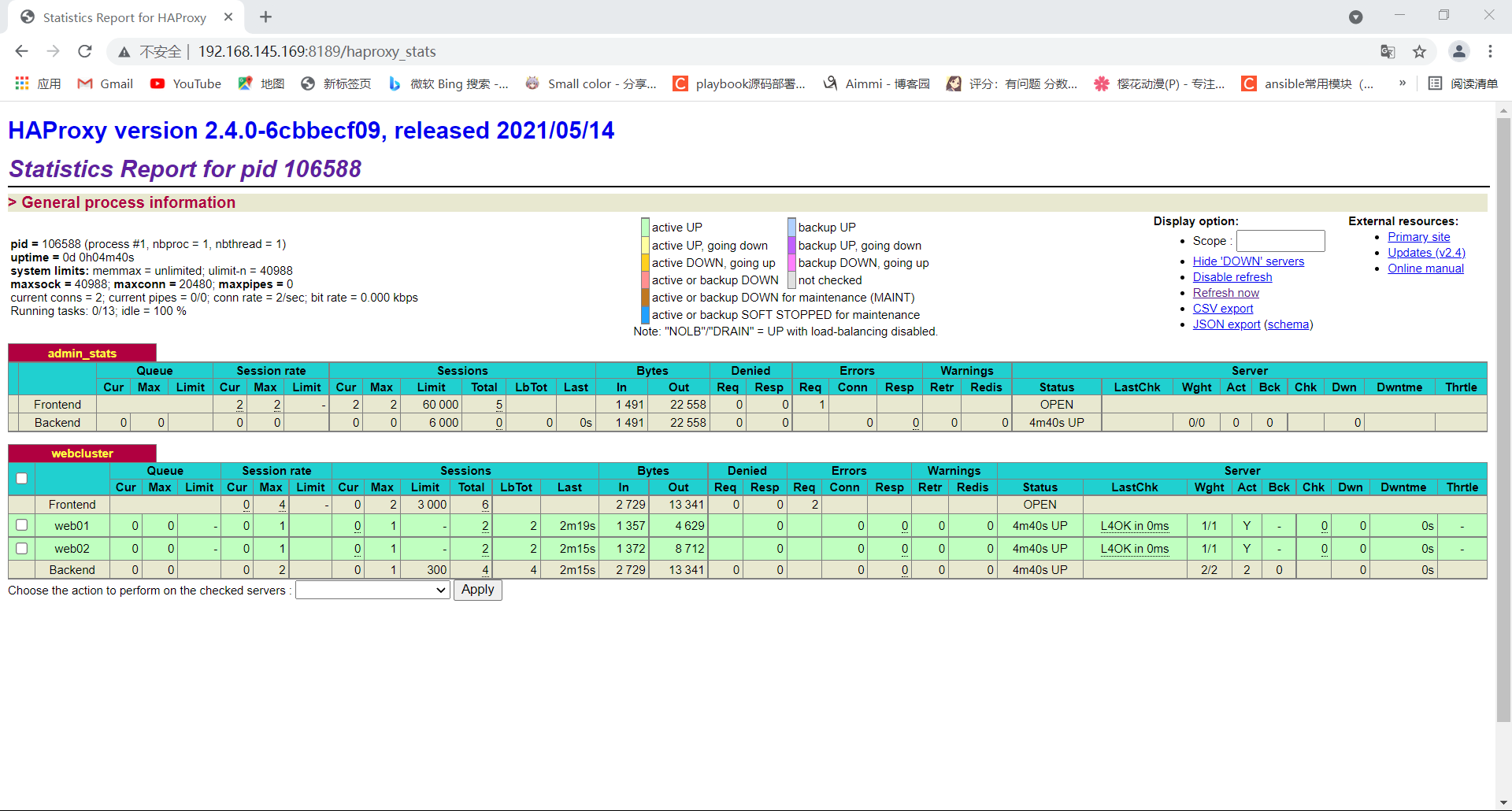Open the Apps bookmark shortcut
This screenshot has width=1512, height=811.
tap(37, 83)
